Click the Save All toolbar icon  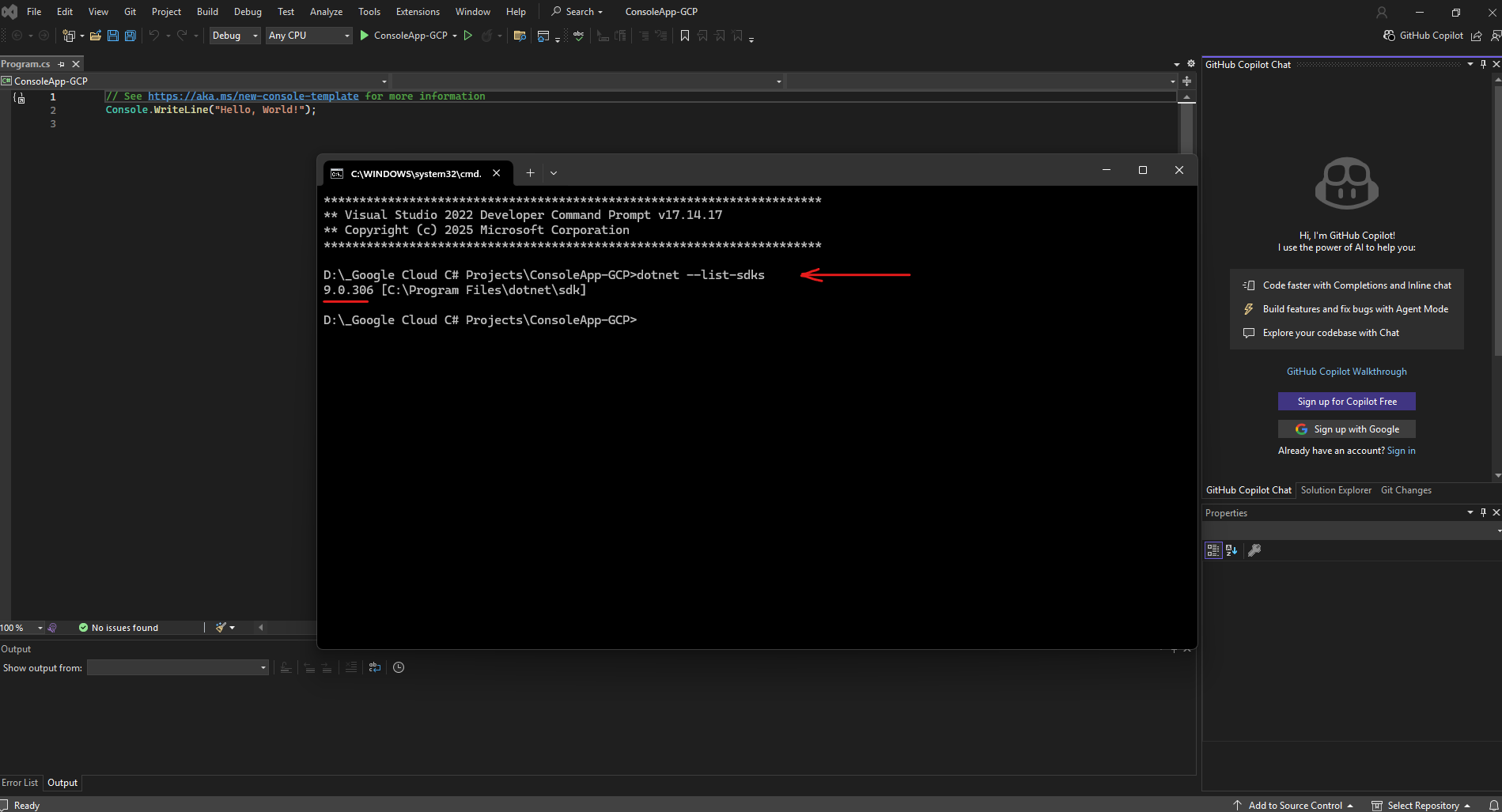point(131,36)
